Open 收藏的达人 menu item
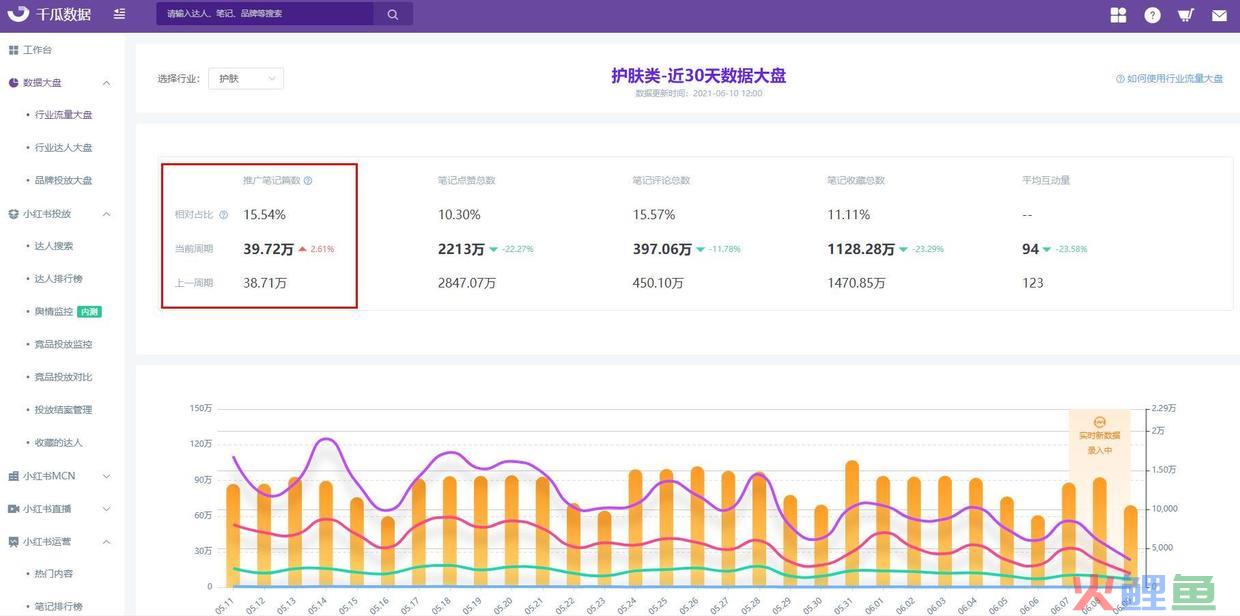This screenshot has height=616, width=1240. (x=58, y=443)
